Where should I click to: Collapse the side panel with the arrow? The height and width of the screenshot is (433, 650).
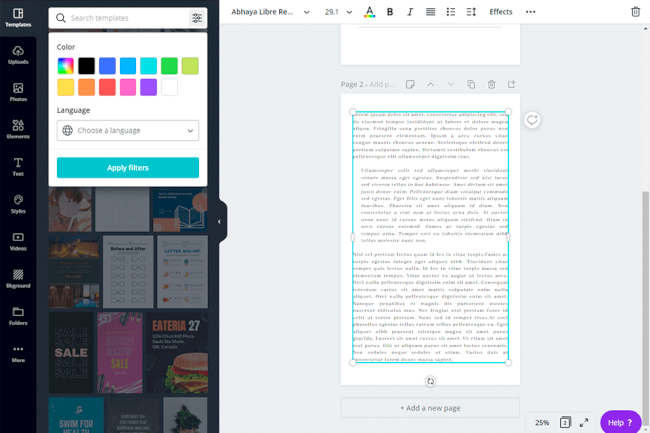tap(220, 222)
